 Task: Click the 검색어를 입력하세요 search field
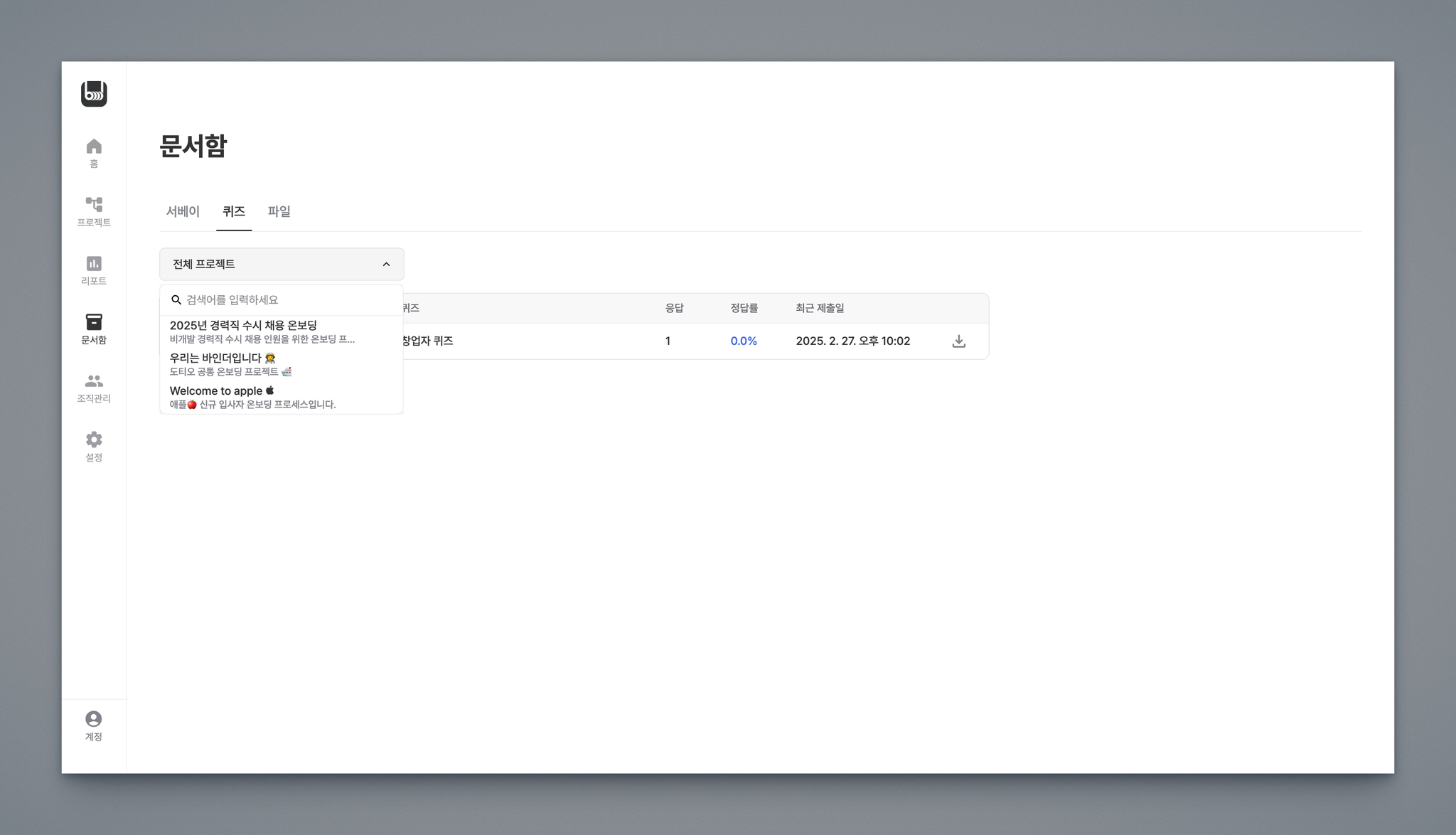pos(284,300)
